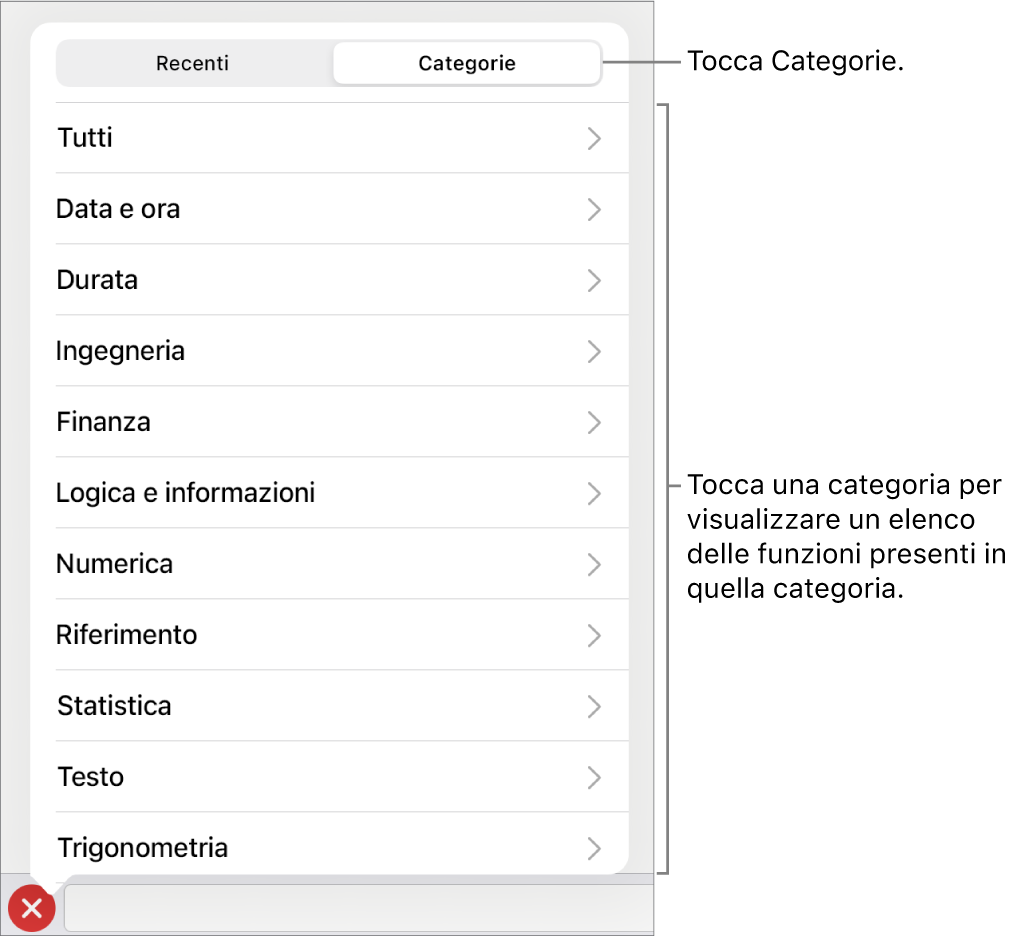Open the Data e ora category
Image resolution: width=1016 pixels, height=936 pixels.
[x=118, y=209]
